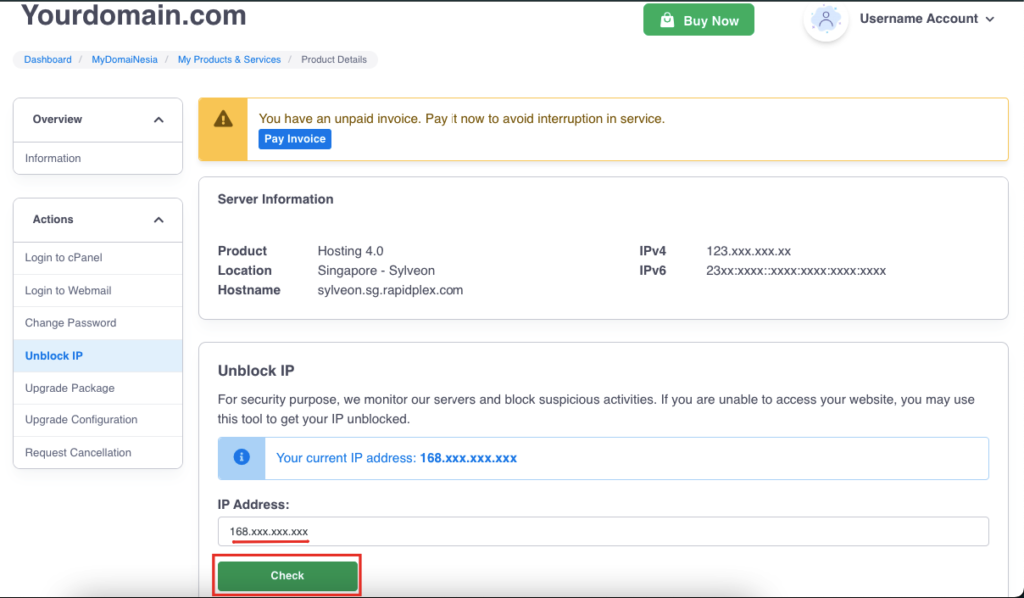Open Upgrade Configuration action

[x=98, y=420]
